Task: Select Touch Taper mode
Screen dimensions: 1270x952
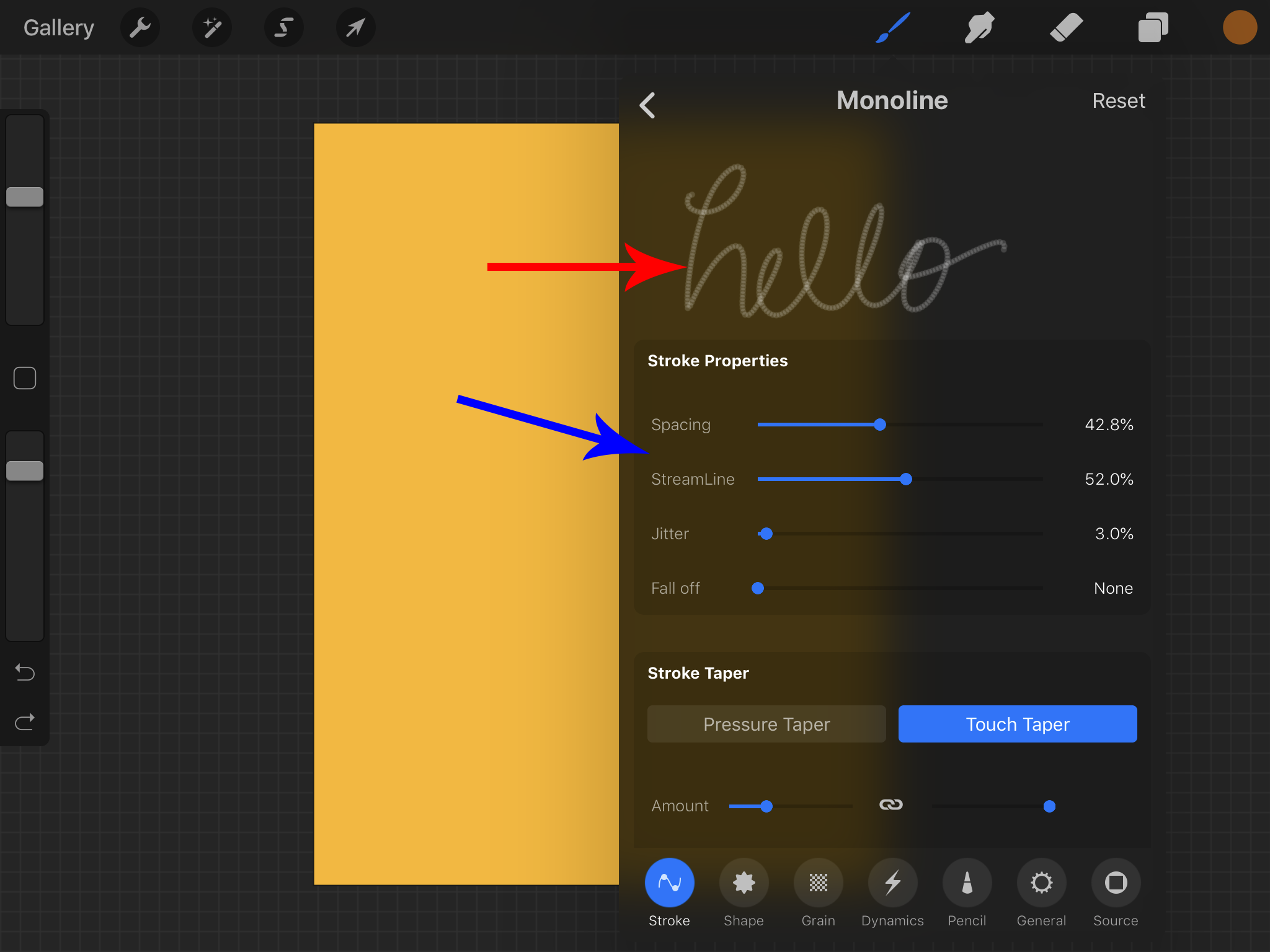Action: (1017, 724)
